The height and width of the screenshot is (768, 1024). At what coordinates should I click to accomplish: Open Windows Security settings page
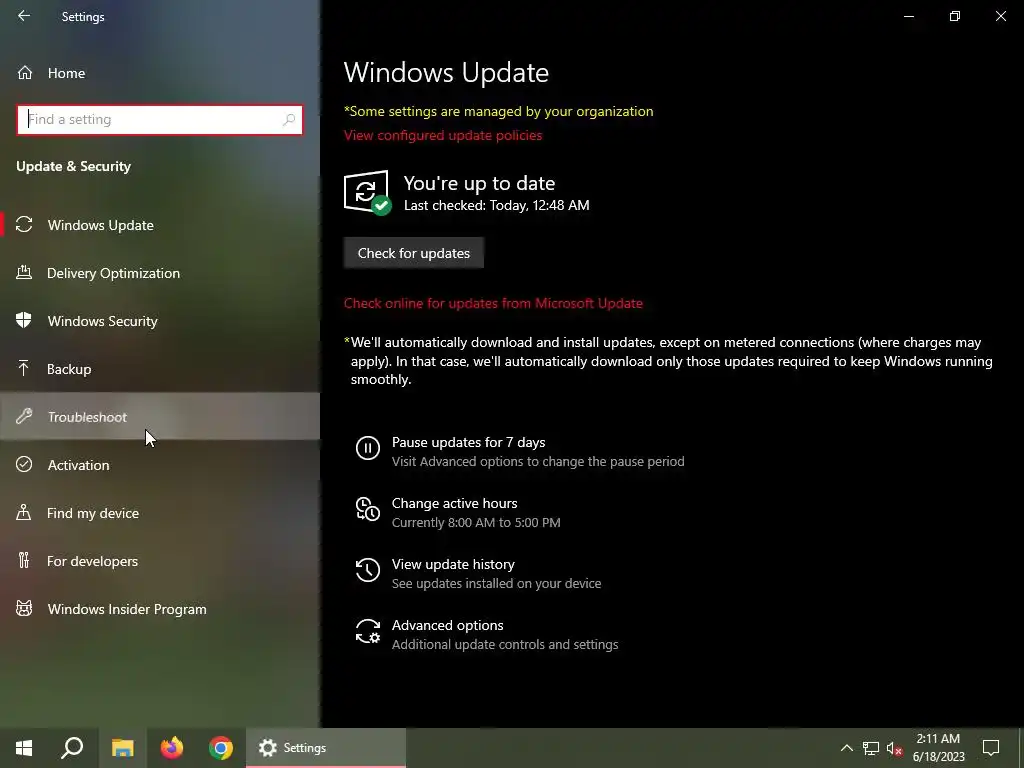coord(160,321)
